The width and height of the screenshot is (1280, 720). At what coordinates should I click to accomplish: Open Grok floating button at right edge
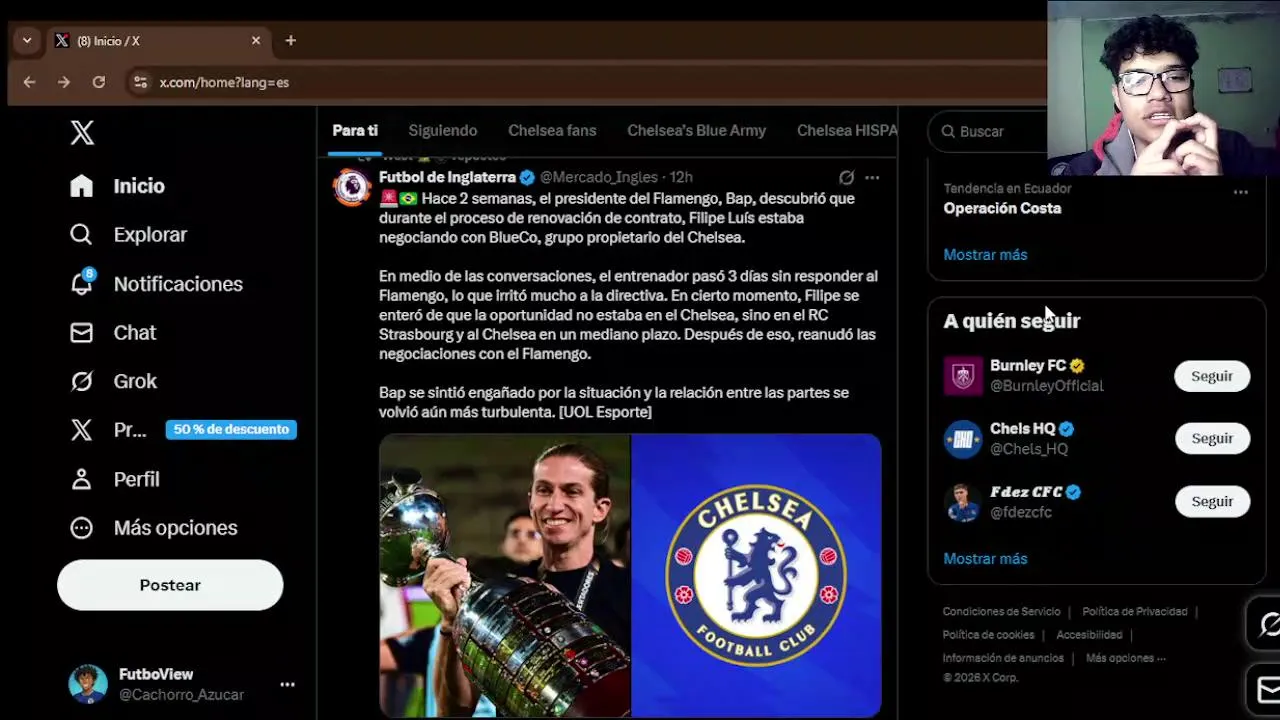click(x=1265, y=625)
